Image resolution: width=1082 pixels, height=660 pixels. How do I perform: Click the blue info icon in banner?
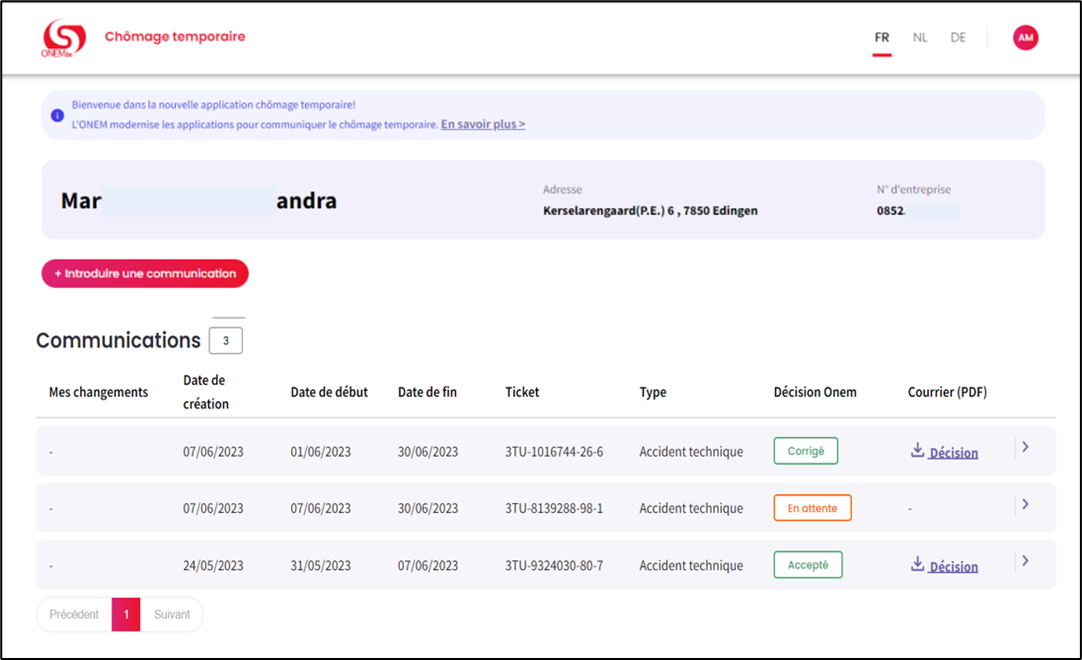coord(57,115)
